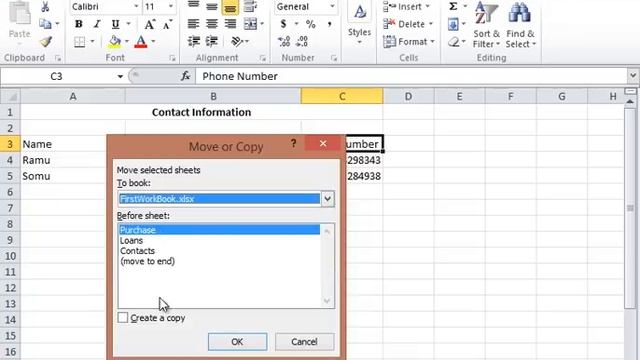Image resolution: width=640 pixels, height=360 pixels.
Task: Center text horizontally
Action: click(x=212, y=24)
